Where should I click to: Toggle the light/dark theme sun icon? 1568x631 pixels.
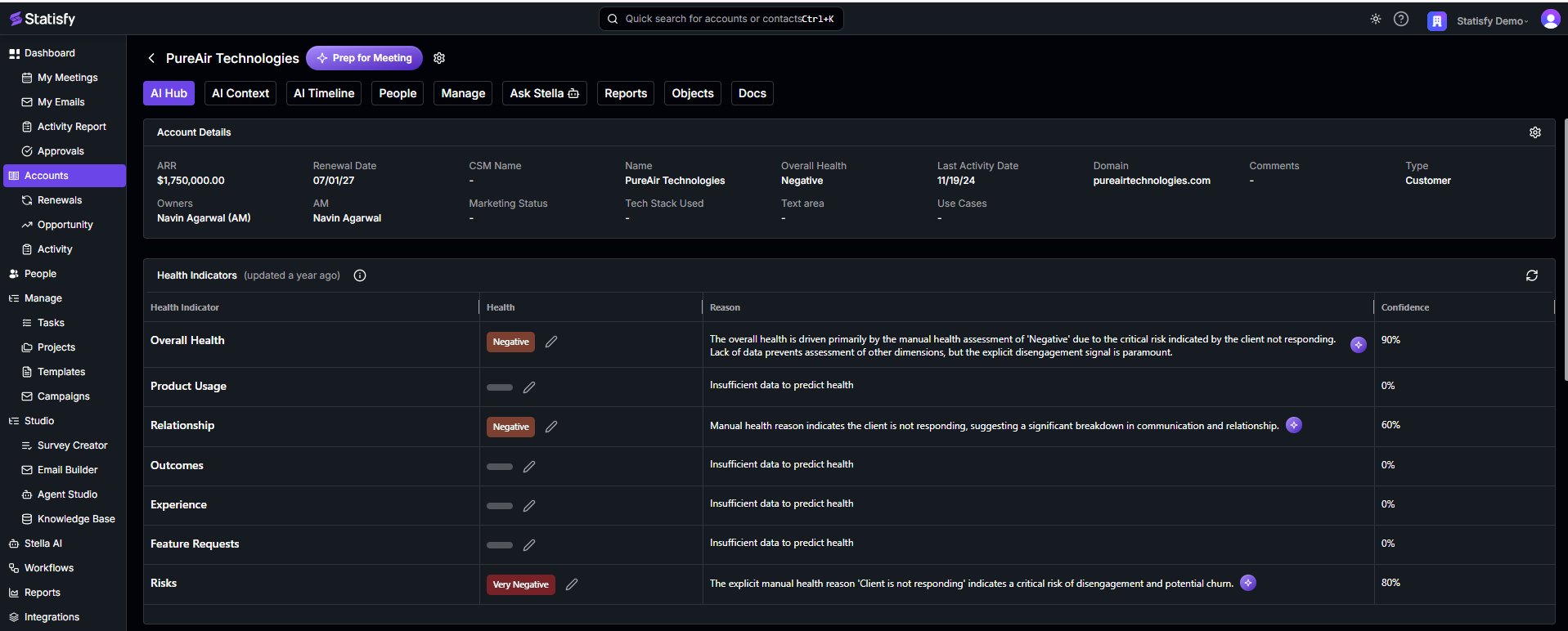coord(1376,19)
